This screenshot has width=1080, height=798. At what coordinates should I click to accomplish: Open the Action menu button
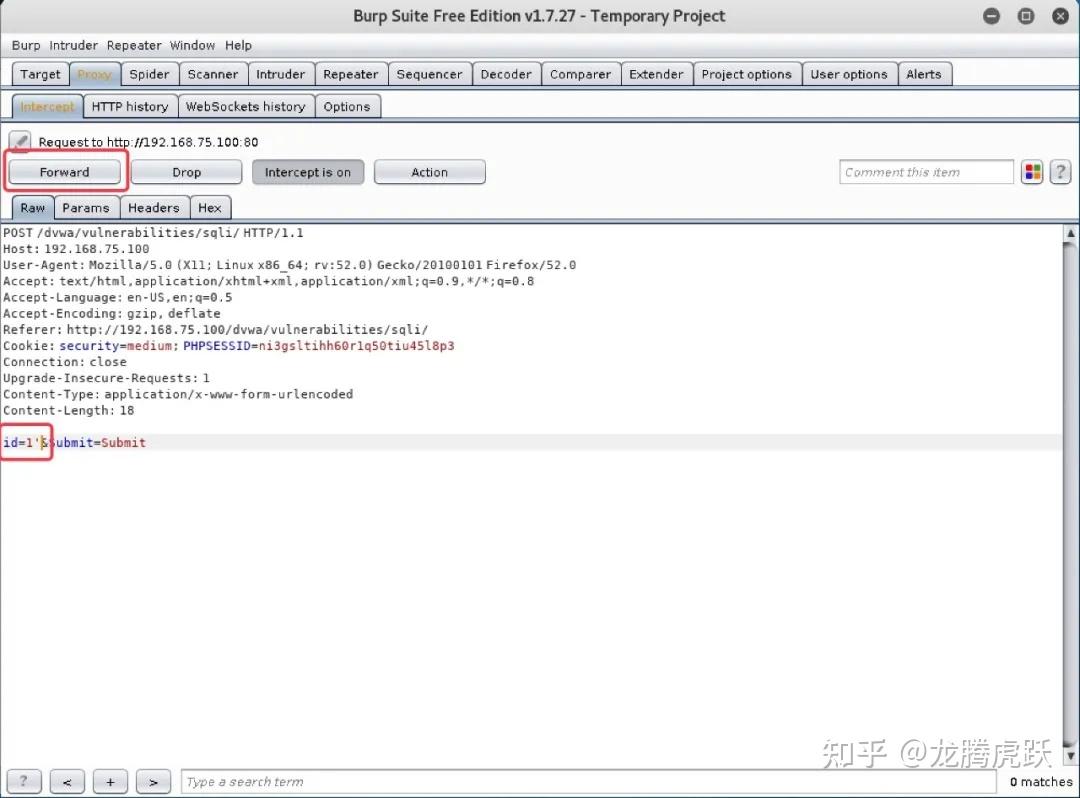click(429, 171)
